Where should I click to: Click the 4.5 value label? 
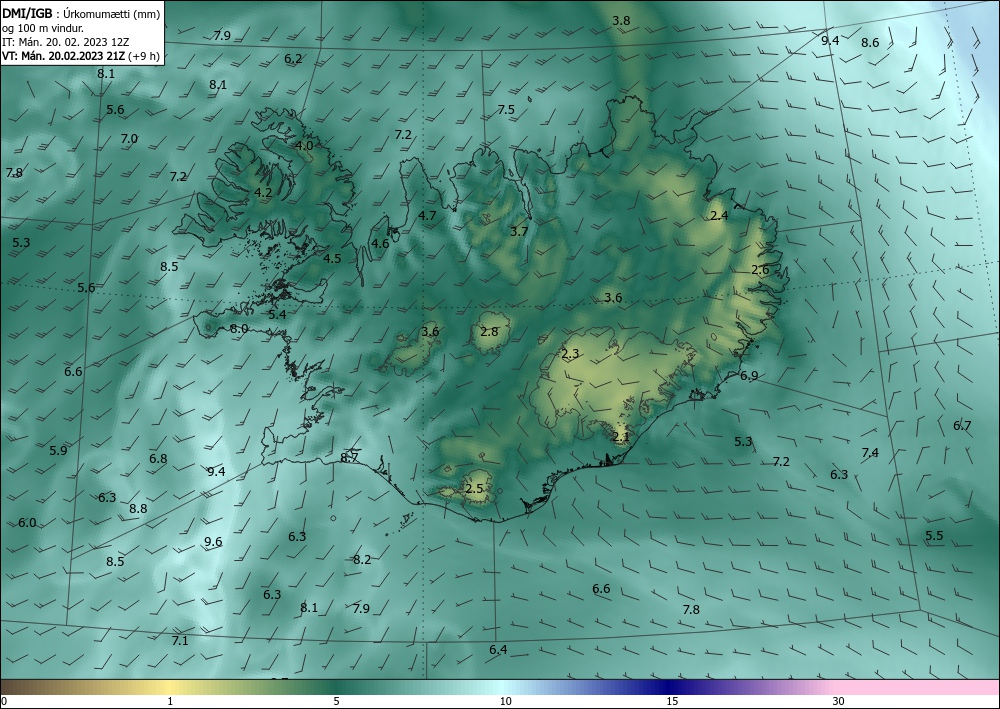coord(332,258)
